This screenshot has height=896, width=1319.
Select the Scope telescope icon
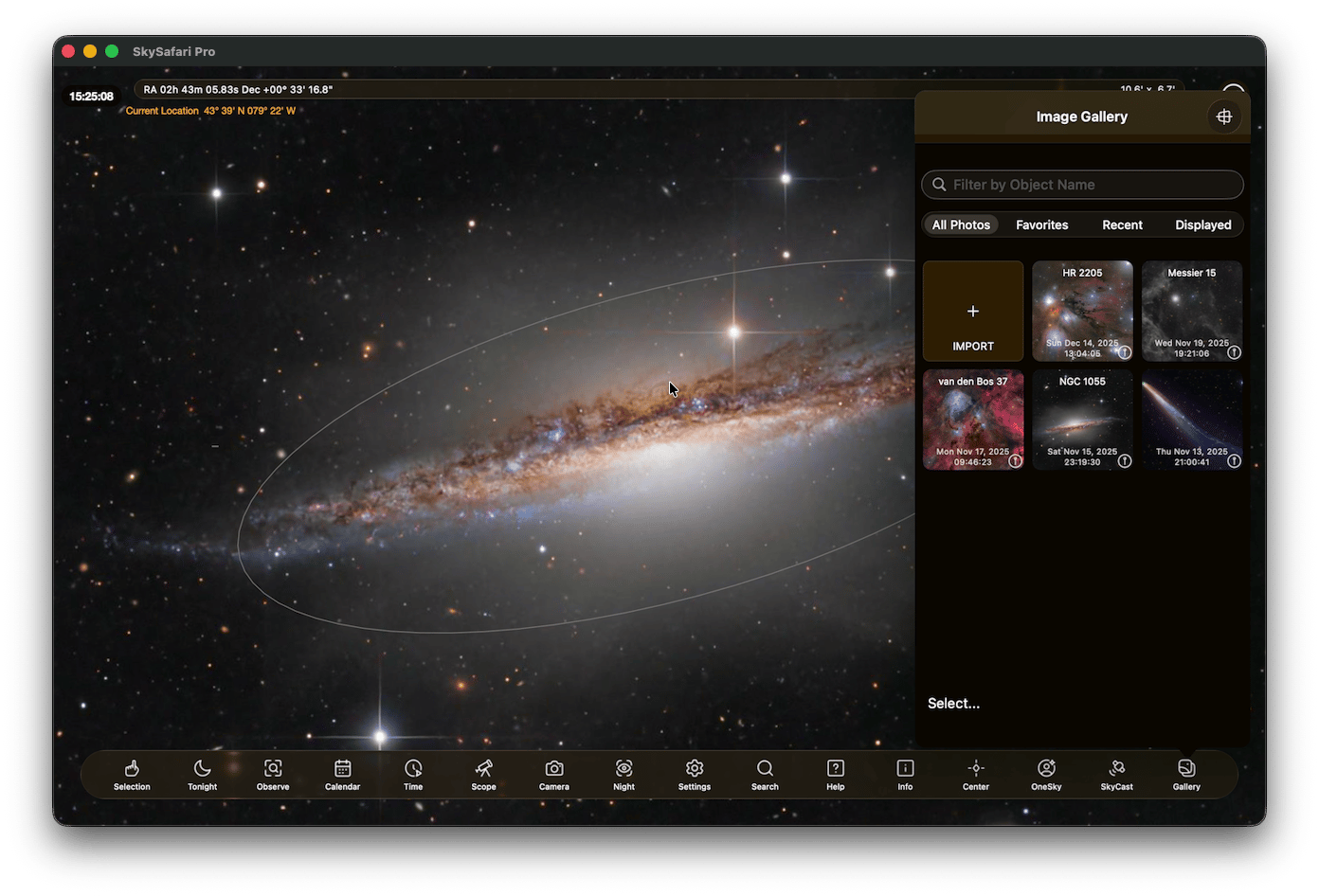483,774
